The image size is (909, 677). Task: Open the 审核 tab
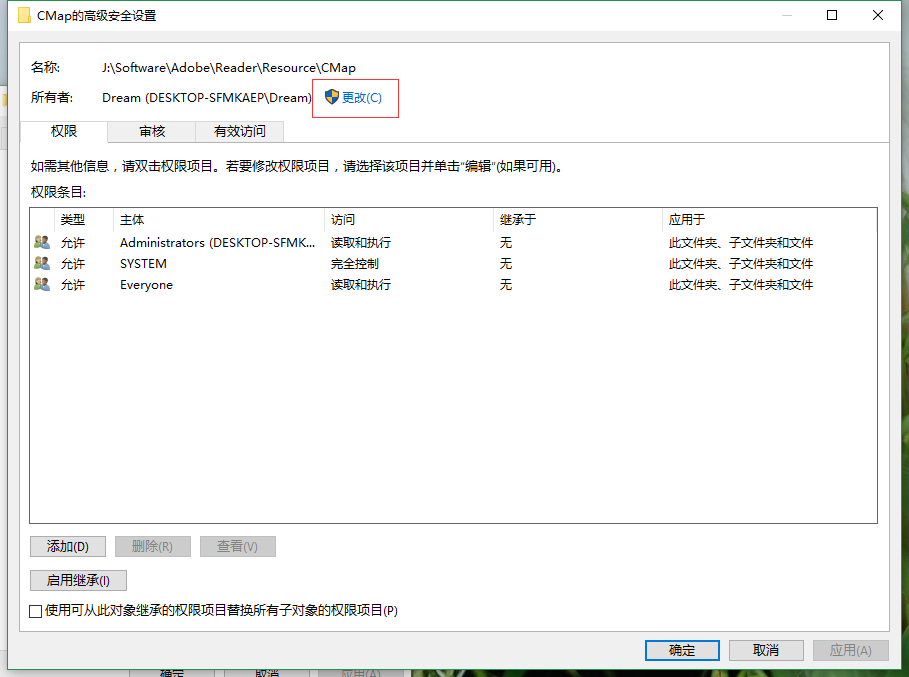click(x=152, y=132)
